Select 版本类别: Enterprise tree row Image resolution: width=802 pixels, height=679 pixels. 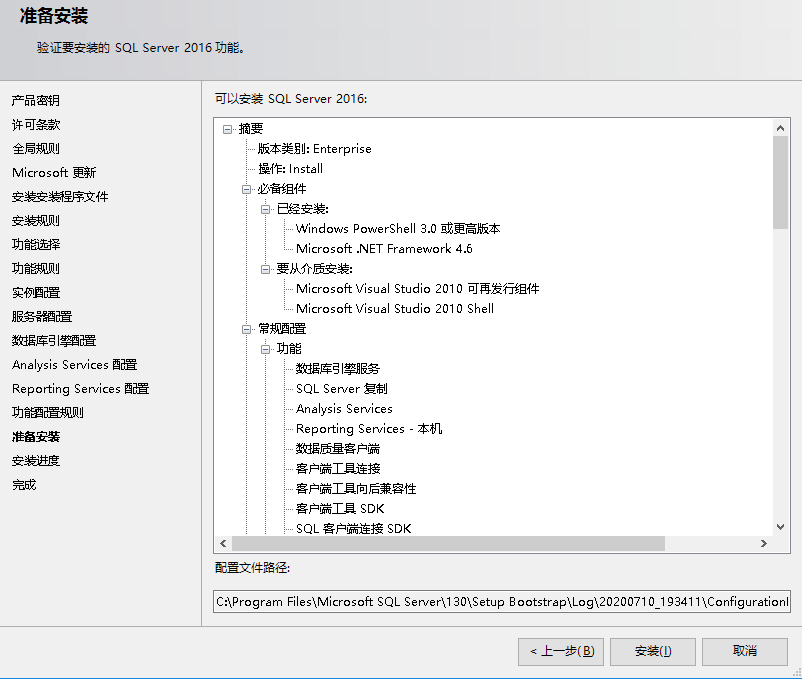[315, 149]
